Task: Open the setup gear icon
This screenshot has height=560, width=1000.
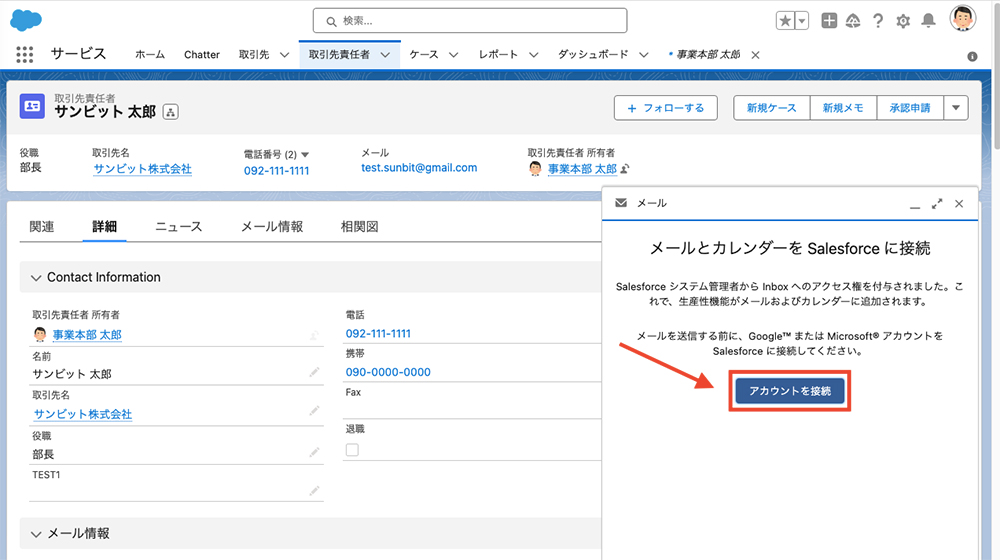Action: pos(903,21)
